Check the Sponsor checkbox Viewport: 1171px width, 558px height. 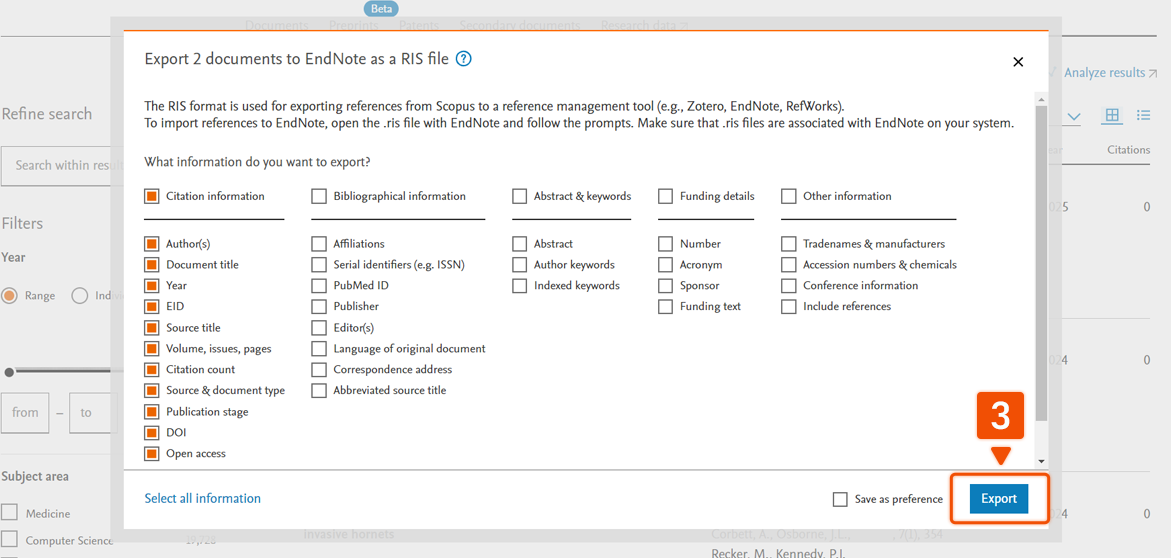pos(665,285)
